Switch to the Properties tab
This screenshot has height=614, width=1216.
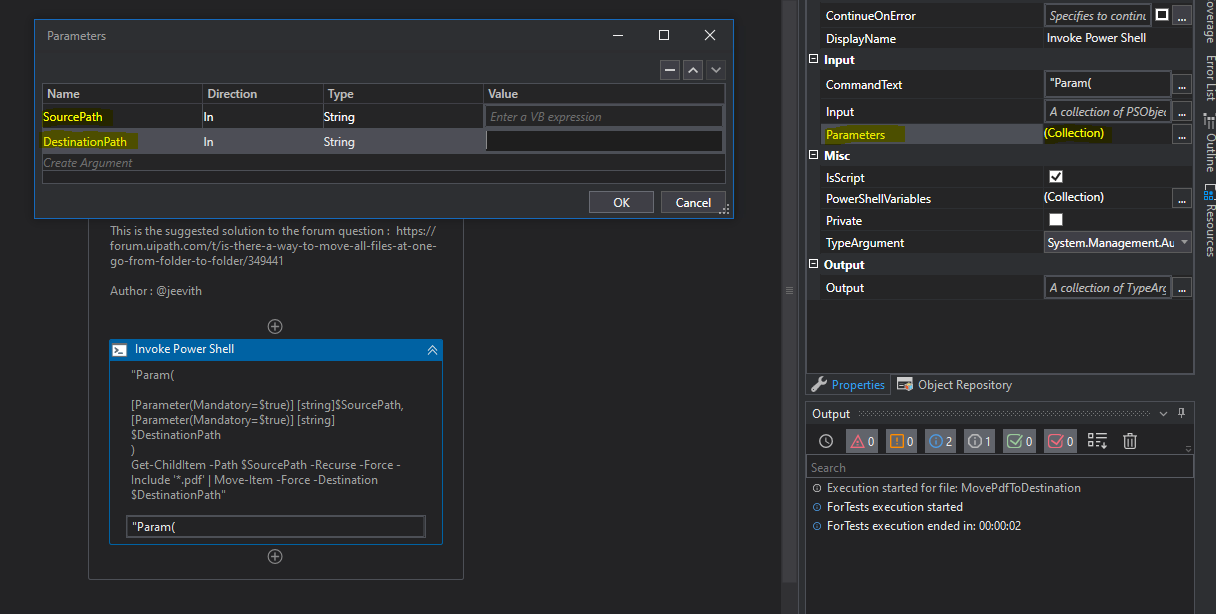847,385
